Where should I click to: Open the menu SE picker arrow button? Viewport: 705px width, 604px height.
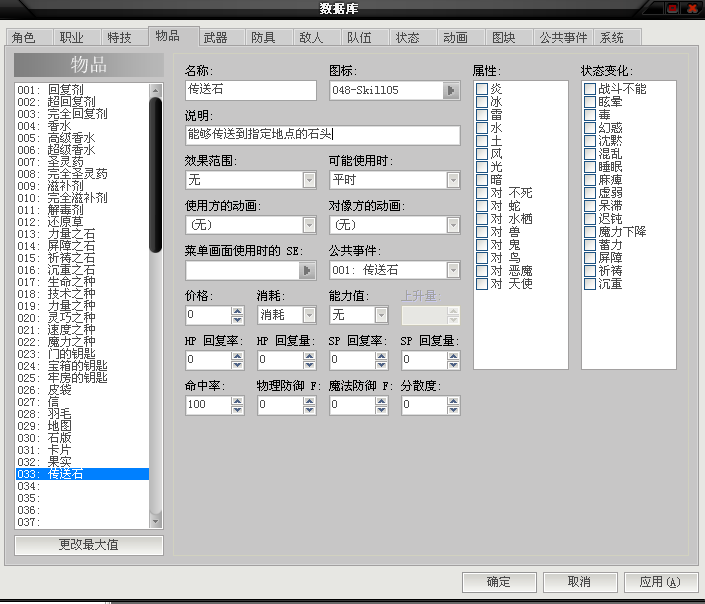coord(307,270)
